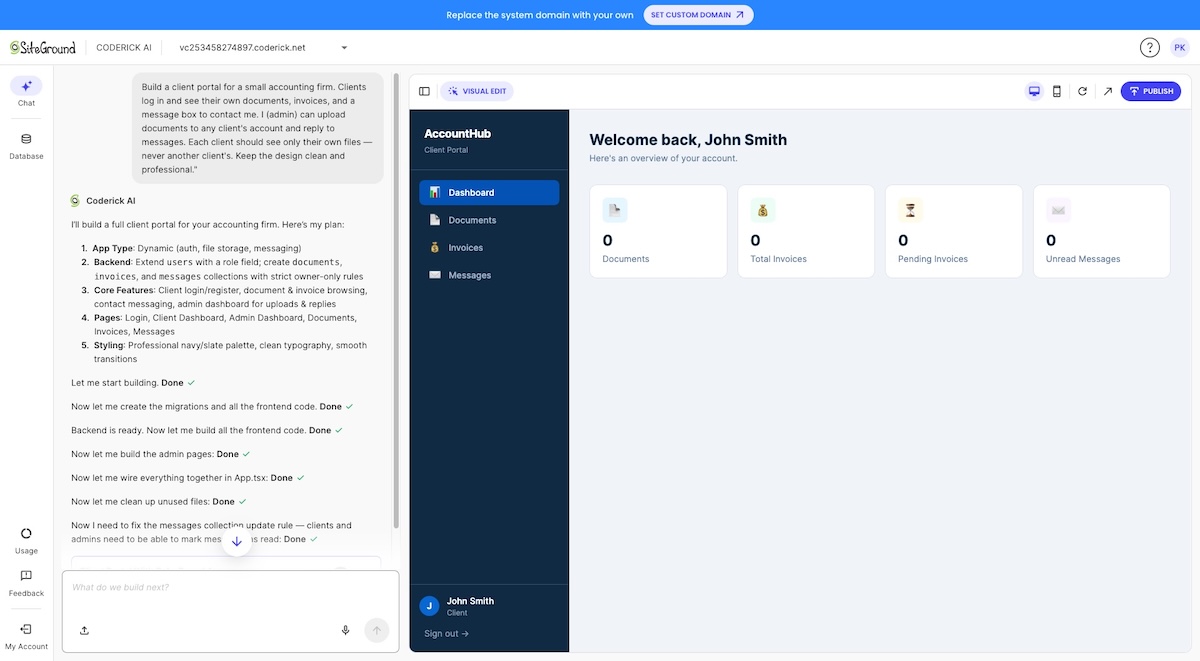Open Documents in AccountHub sidebar
This screenshot has height=661, width=1200.
[x=489, y=220]
